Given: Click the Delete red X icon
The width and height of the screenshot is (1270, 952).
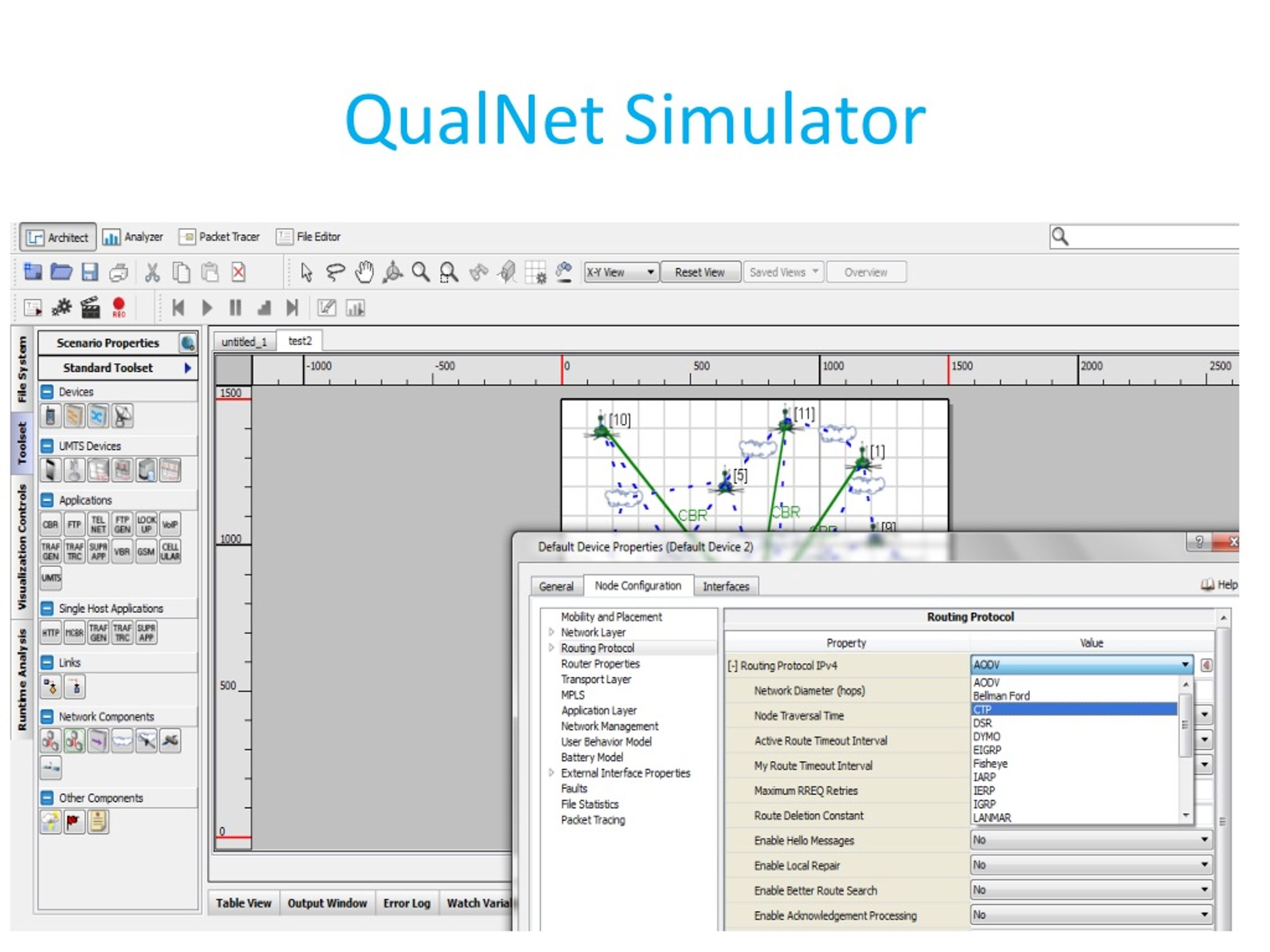Looking at the screenshot, I should 239,273.
